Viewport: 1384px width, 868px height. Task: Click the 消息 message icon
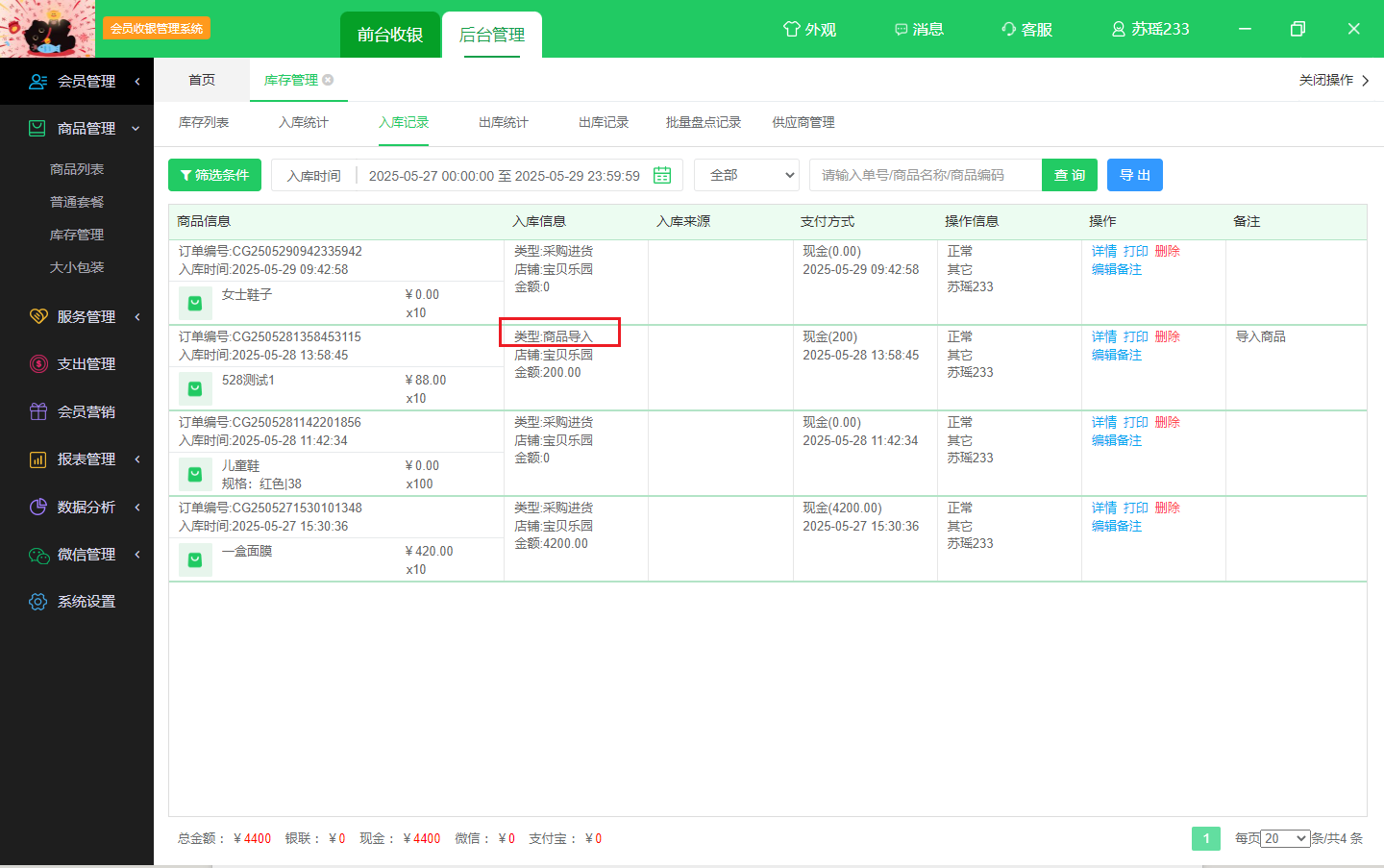tap(901, 30)
